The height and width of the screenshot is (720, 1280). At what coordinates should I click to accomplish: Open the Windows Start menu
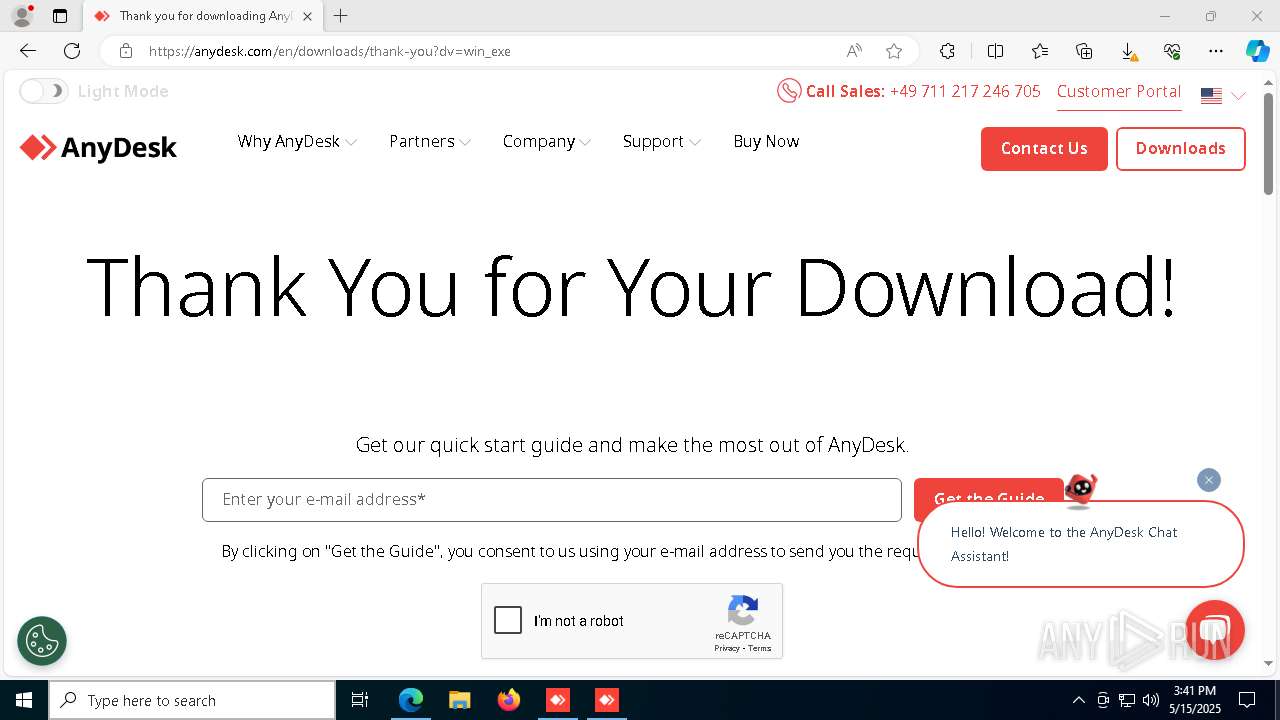24,700
